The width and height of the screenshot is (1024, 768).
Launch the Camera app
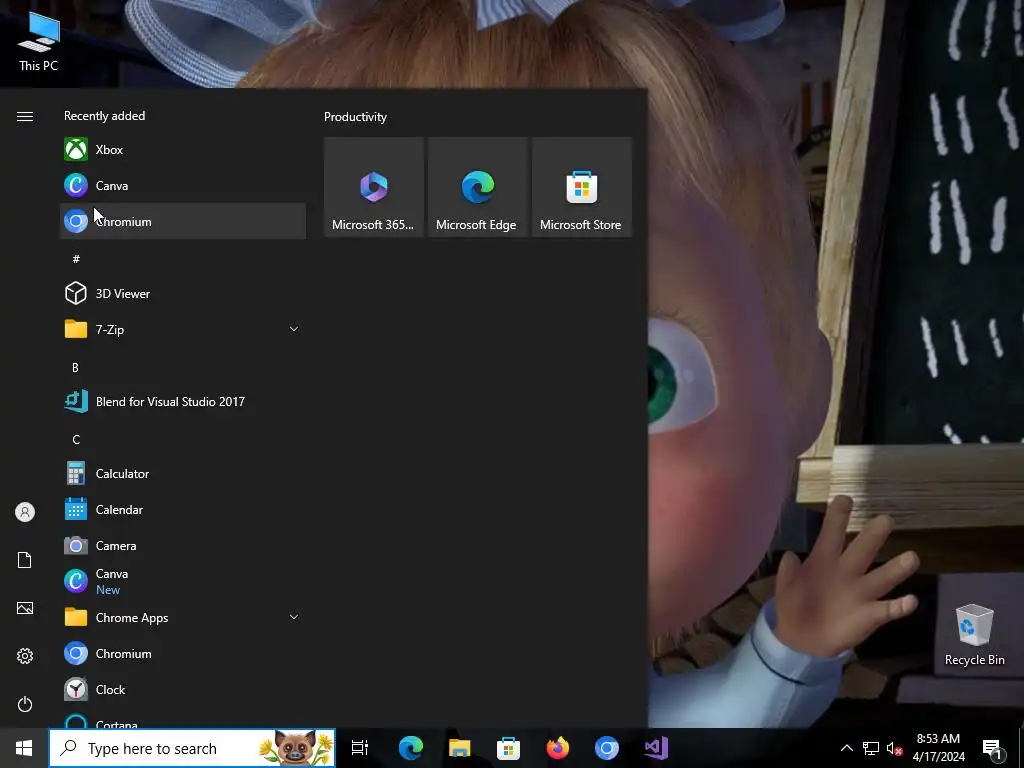click(182, 545)
